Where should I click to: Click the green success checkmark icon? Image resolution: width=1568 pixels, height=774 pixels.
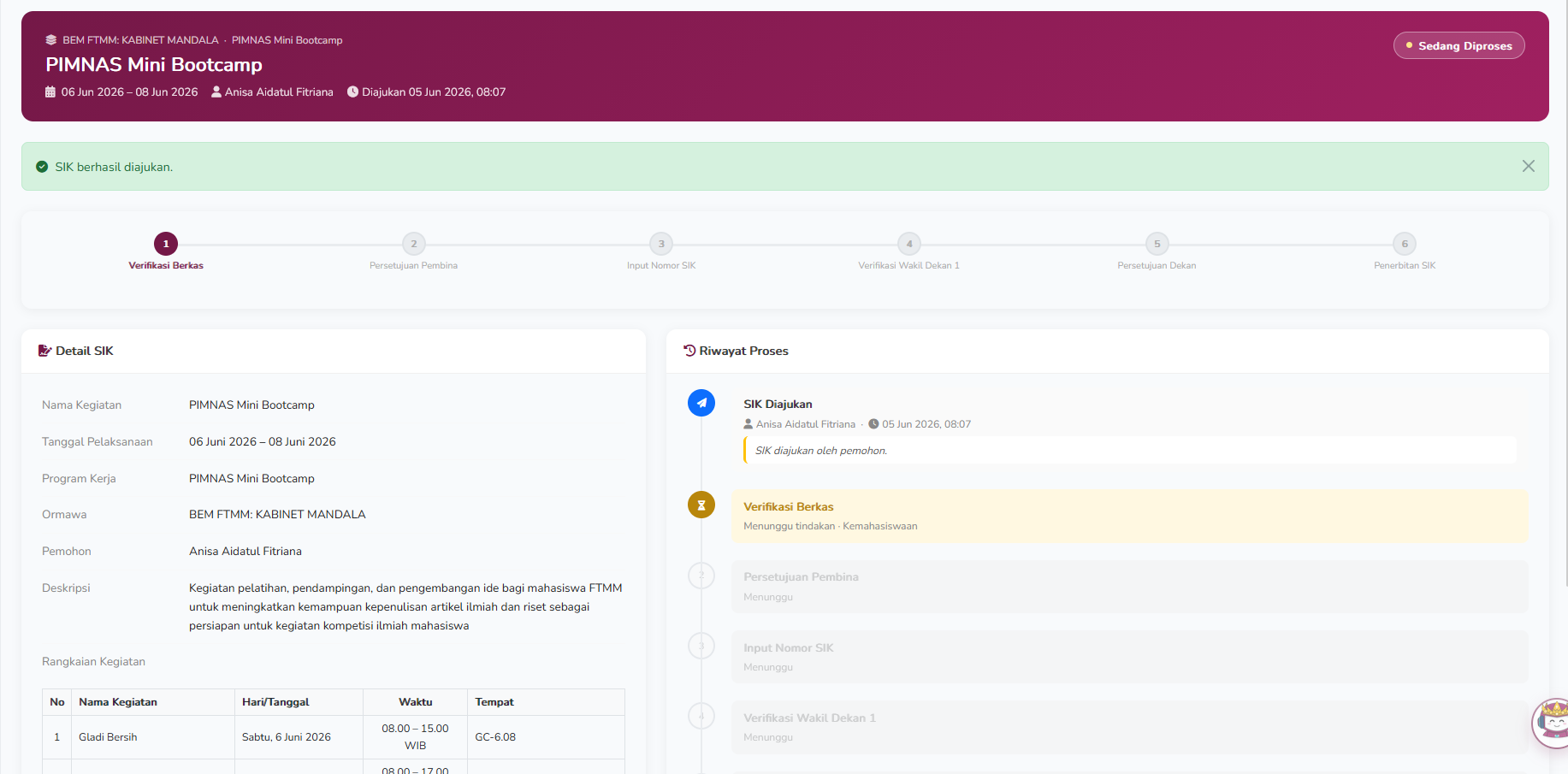coord(42,167)
